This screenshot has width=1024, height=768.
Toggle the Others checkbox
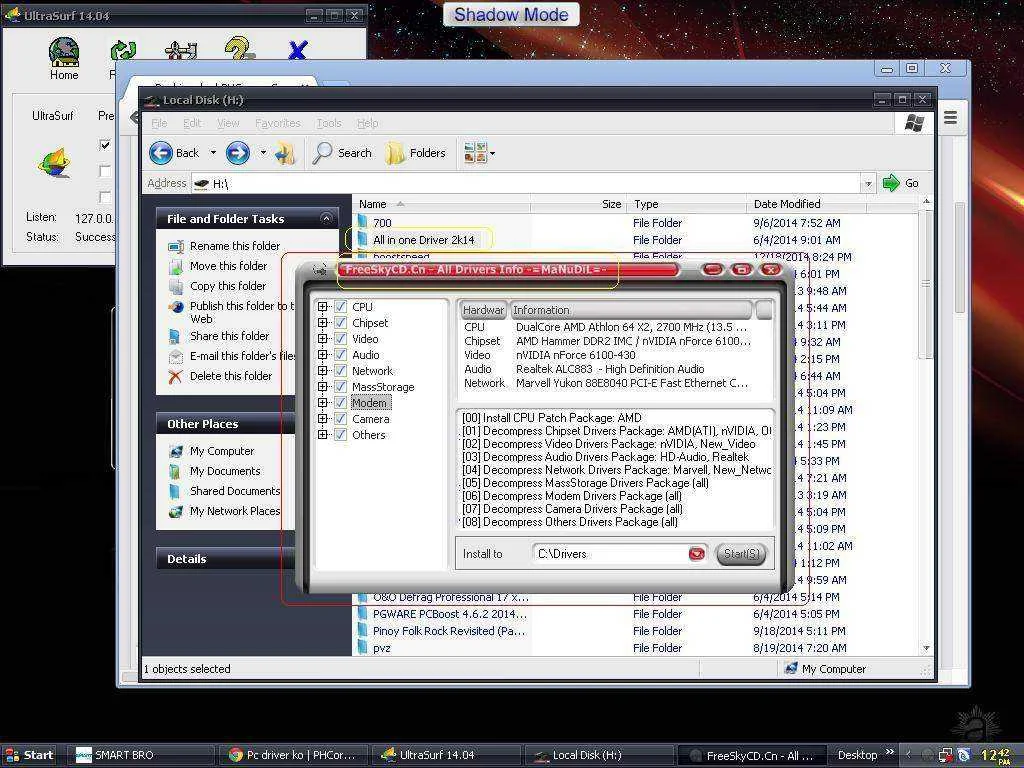coord(340,434)
